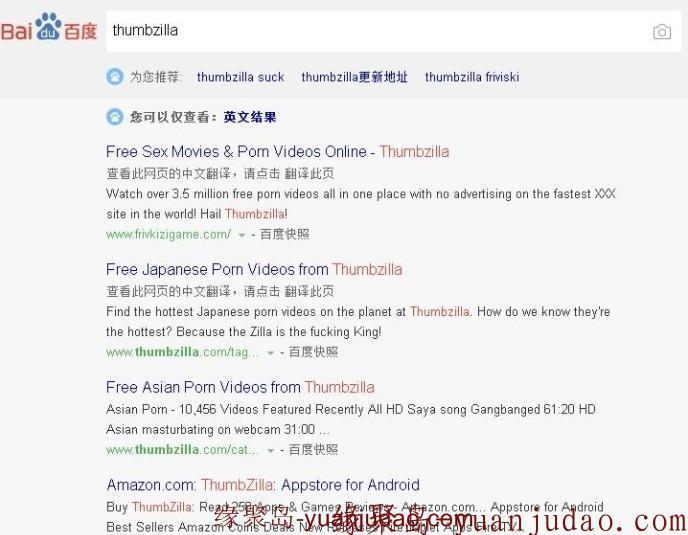Open 百度快照 for frivkizigame result
The height and width of the screenshot is (535, 688).
(284, 234)
